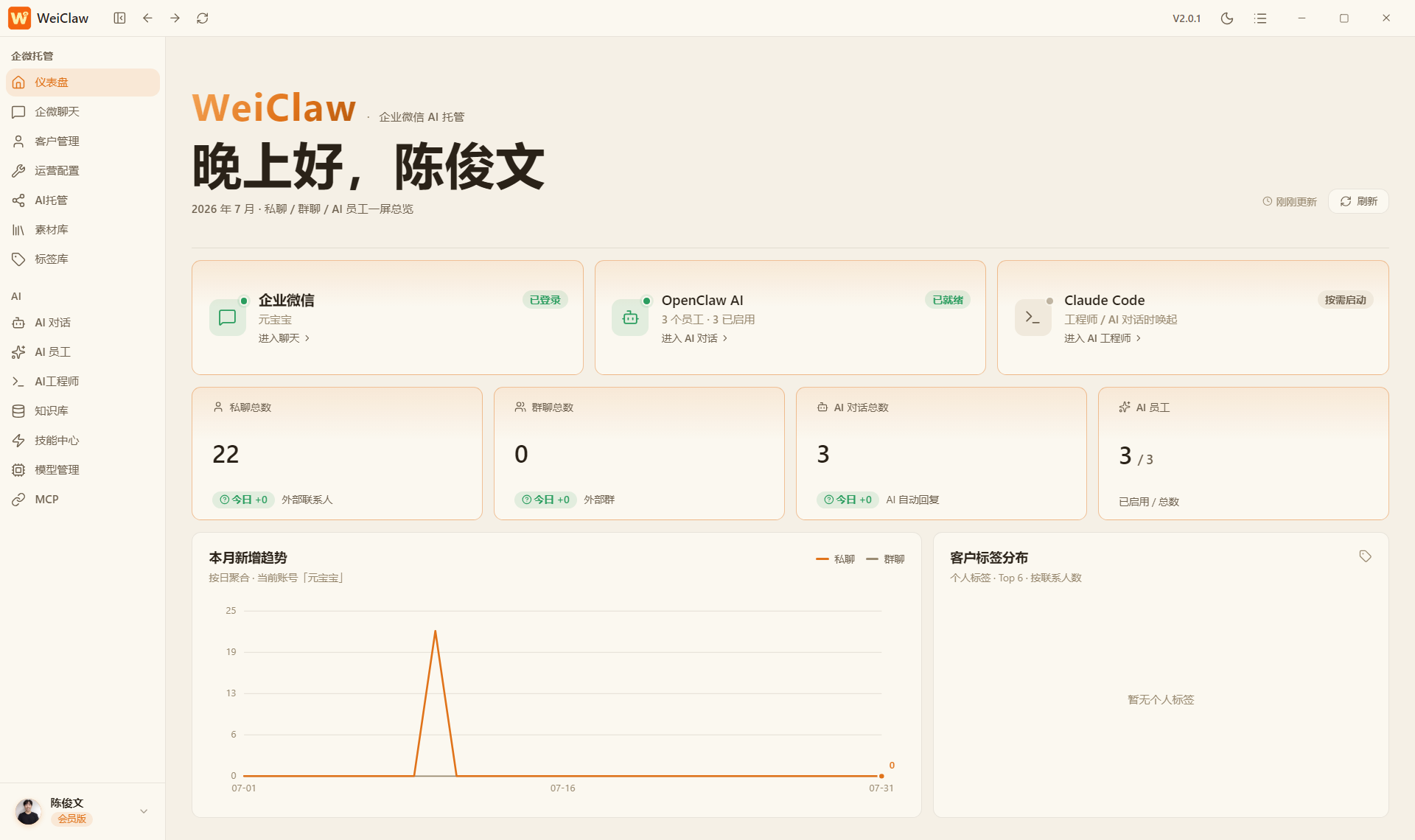Click the terminal icon beside AI工程师 in sidebar

tap(18, 382)
